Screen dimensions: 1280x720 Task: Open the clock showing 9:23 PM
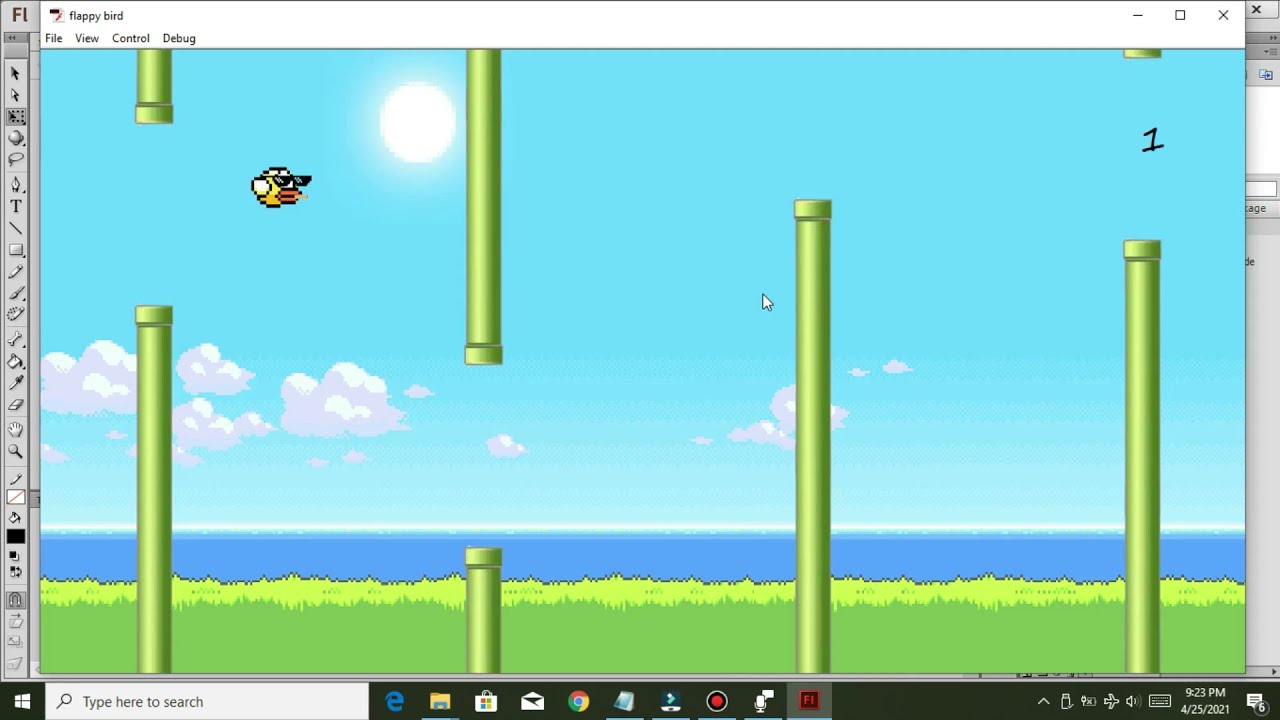1204,701
